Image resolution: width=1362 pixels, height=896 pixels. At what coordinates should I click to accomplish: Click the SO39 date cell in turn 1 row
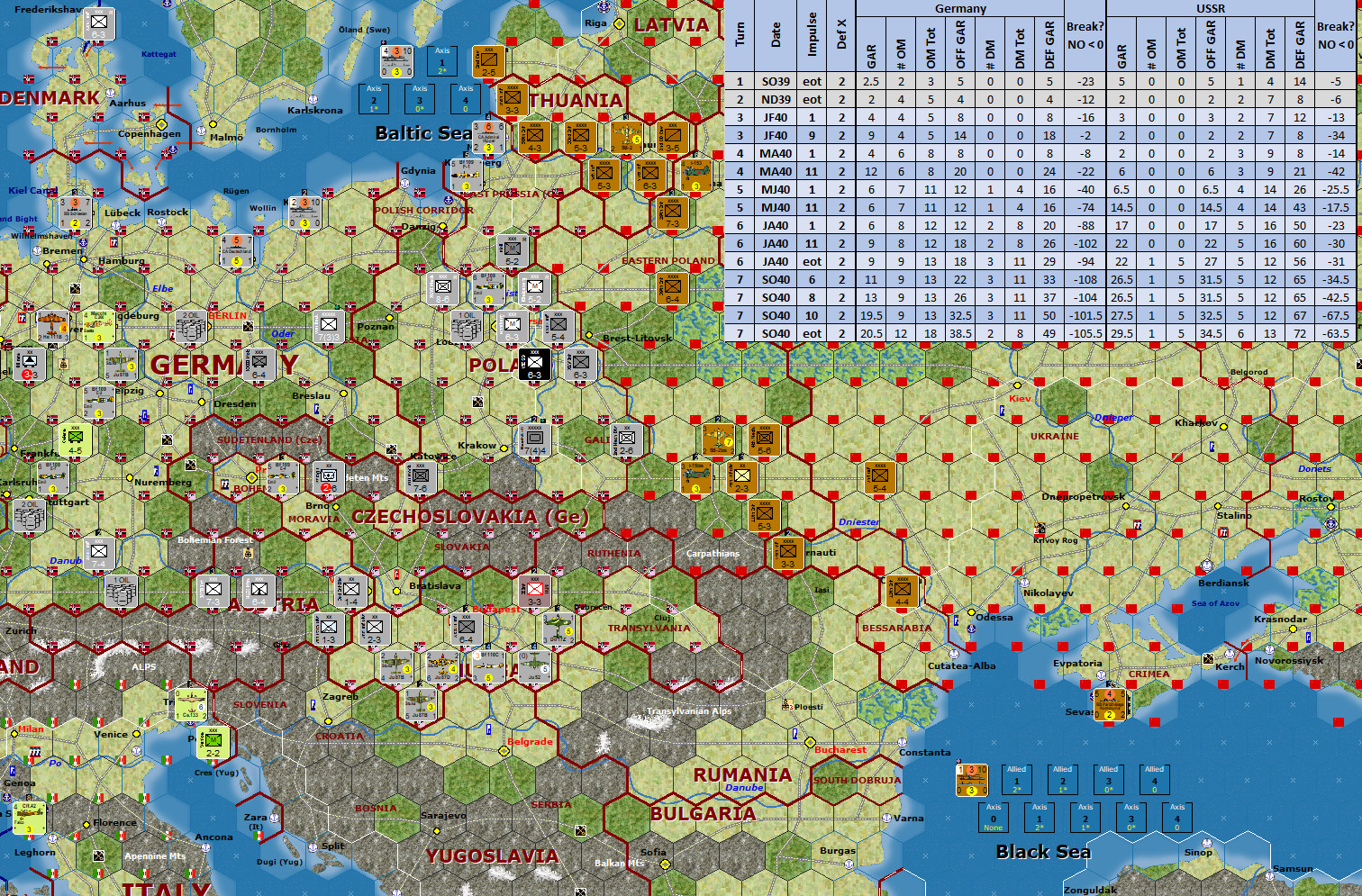pos(776,81)
